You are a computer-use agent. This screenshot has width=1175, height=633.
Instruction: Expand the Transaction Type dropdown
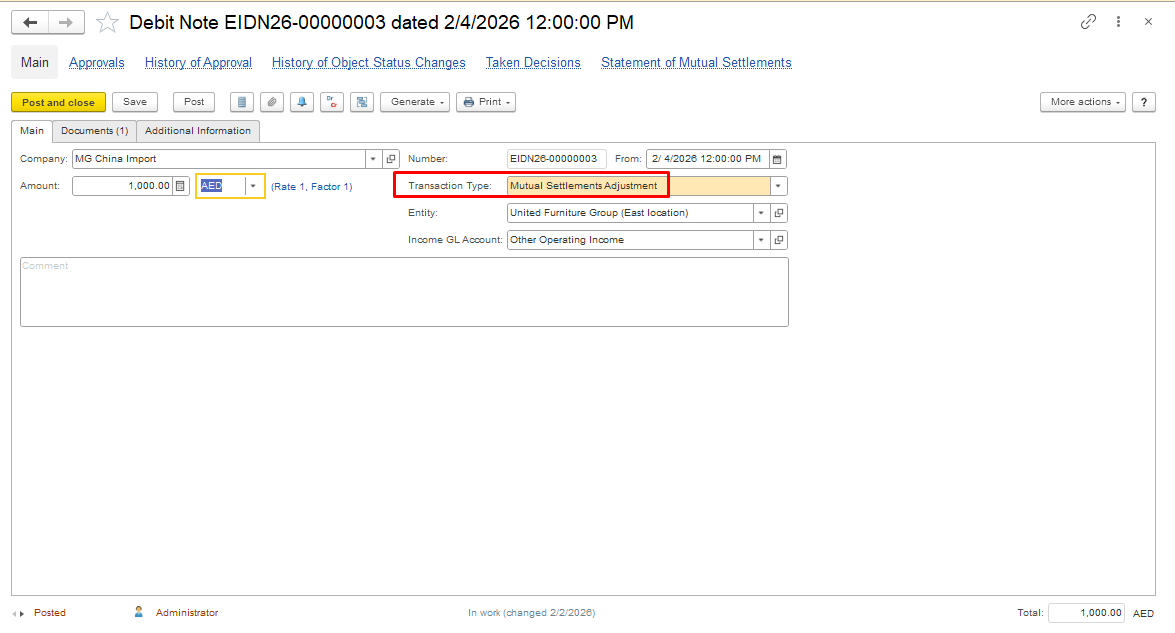point(778,186)
